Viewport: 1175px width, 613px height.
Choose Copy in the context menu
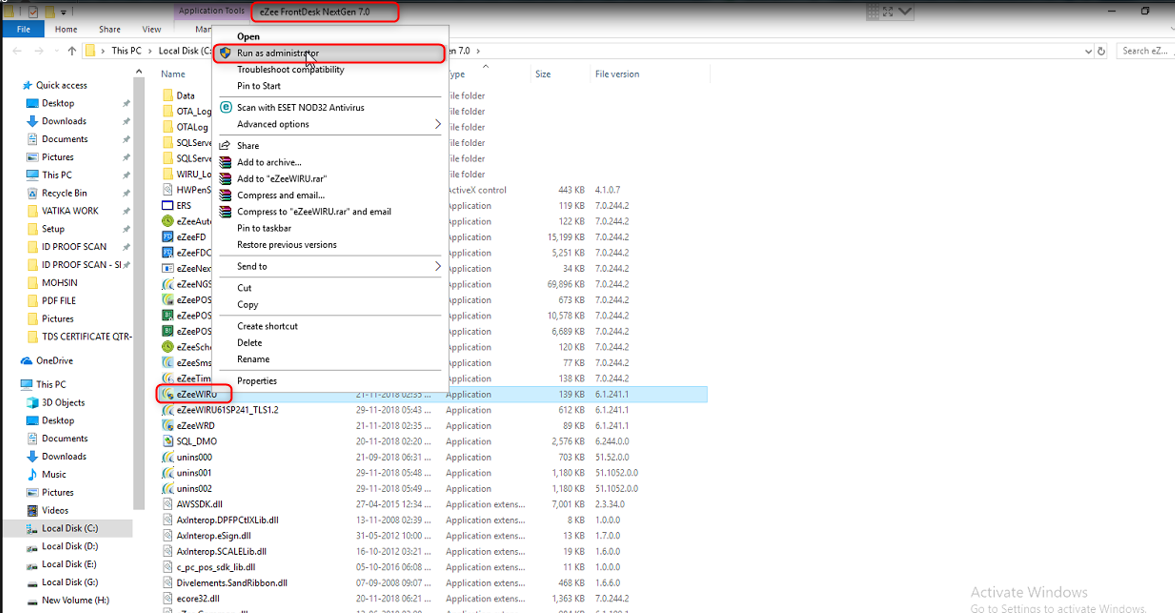330,305
